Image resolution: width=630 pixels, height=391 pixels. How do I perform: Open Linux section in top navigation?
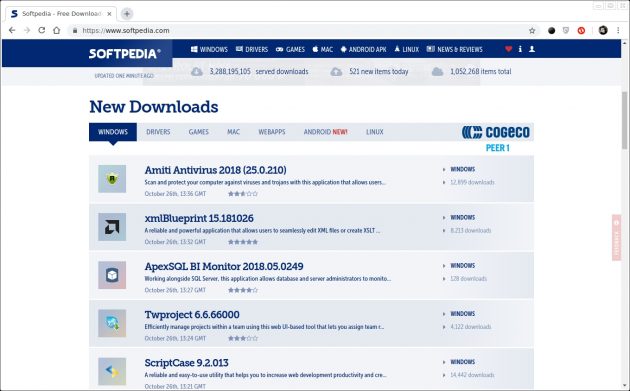pyautogui.click(x=407, y=49)
